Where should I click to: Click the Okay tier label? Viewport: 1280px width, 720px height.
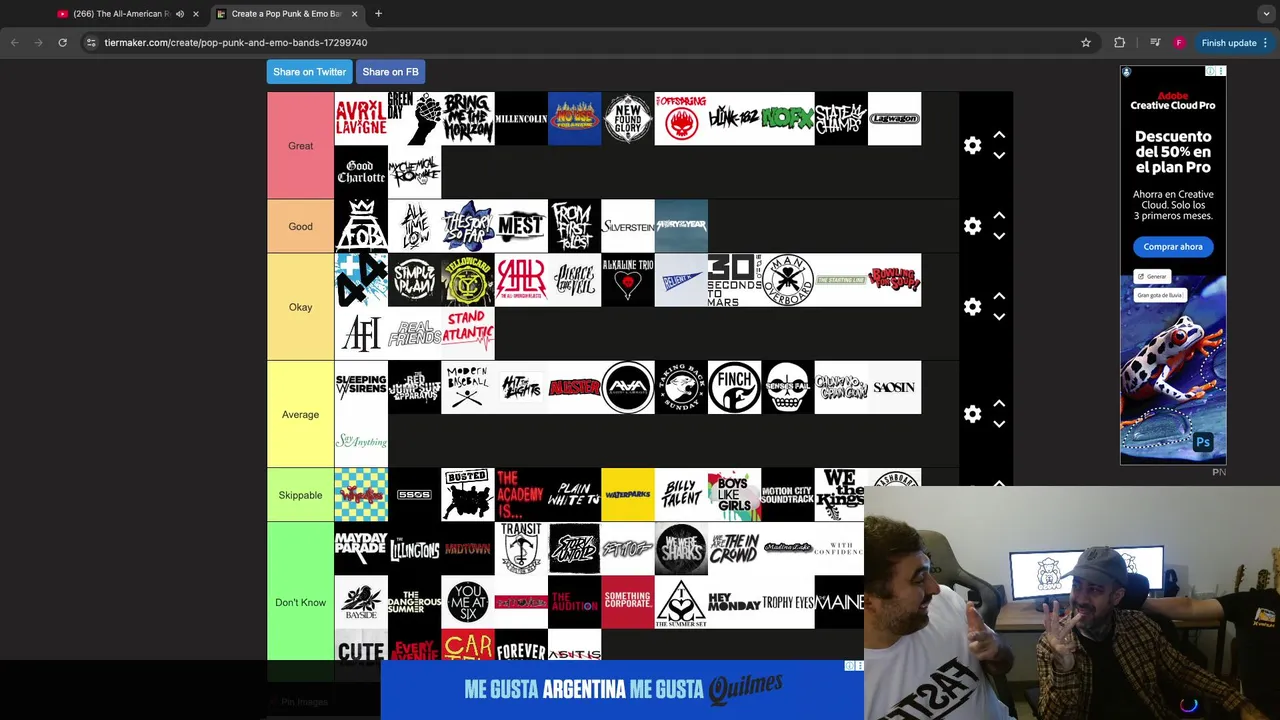(x=300, y=307)
